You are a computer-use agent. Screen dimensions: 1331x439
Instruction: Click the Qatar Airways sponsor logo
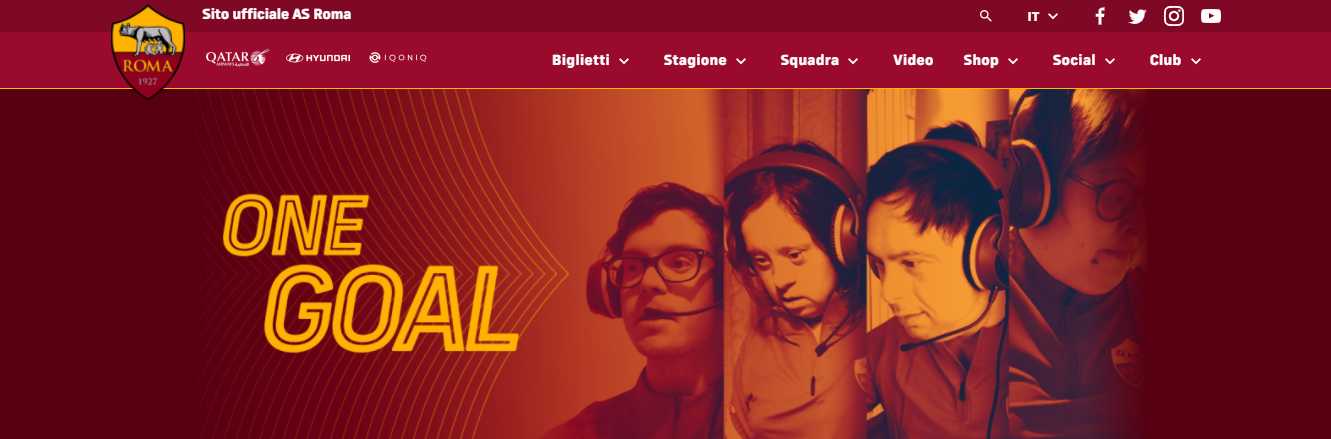click(x=237, y=58)
